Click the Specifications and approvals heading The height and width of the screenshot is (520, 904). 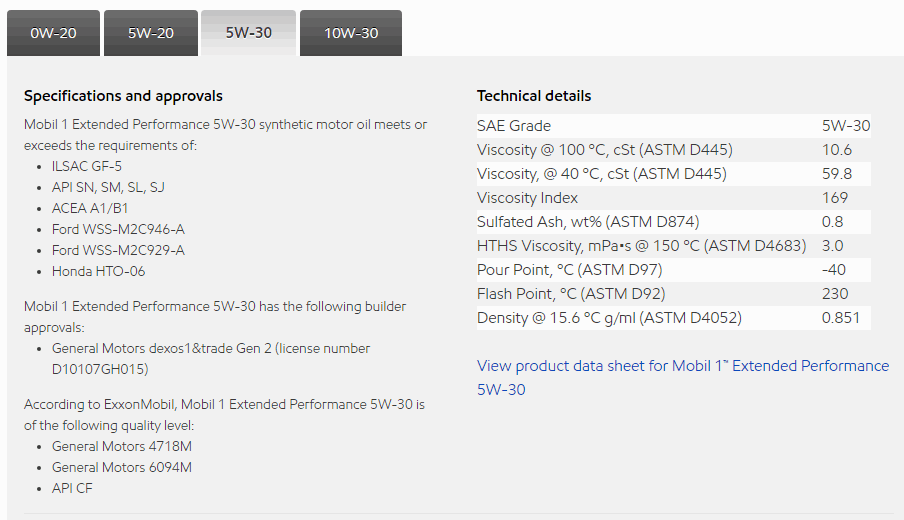tap(123, 96)
